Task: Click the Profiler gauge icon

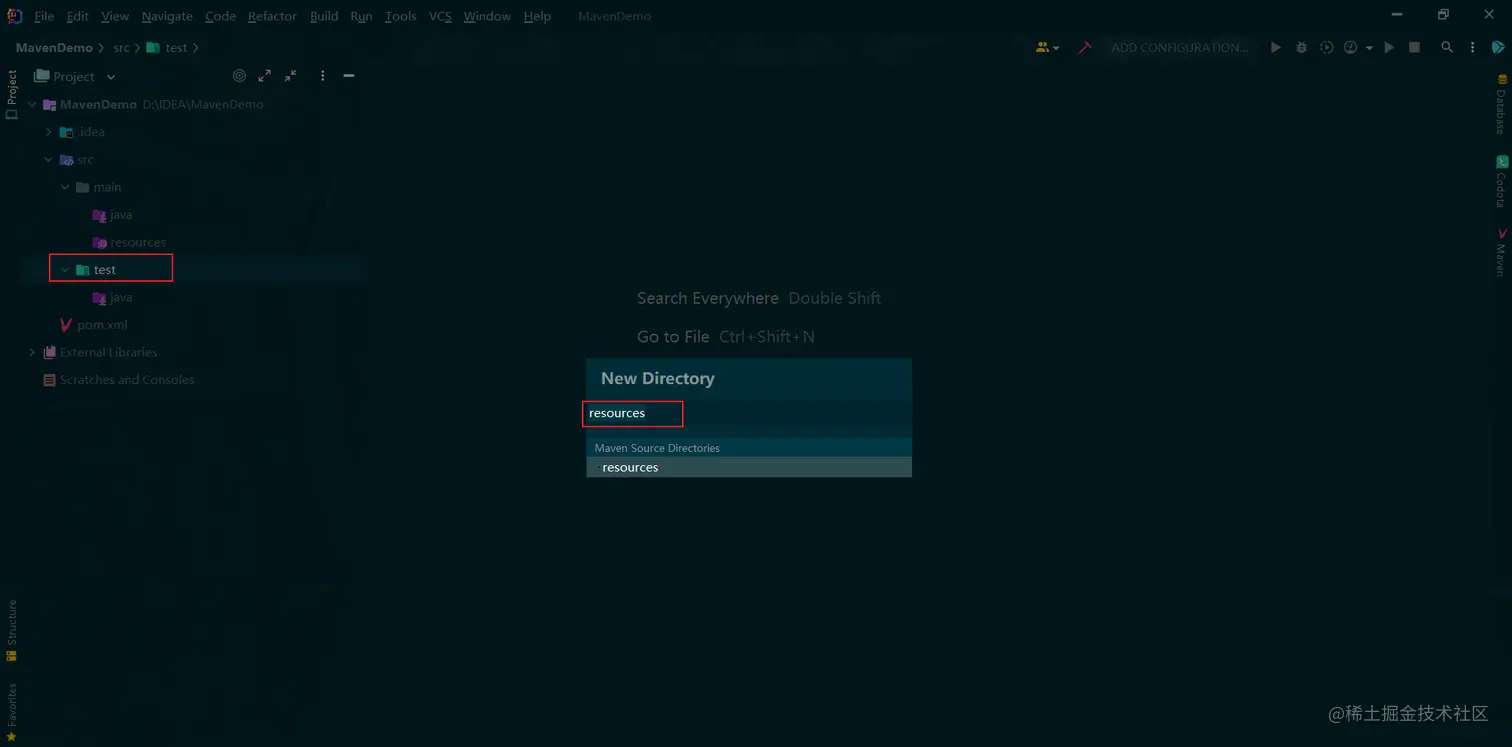Action: click(x=1351, y=47)
